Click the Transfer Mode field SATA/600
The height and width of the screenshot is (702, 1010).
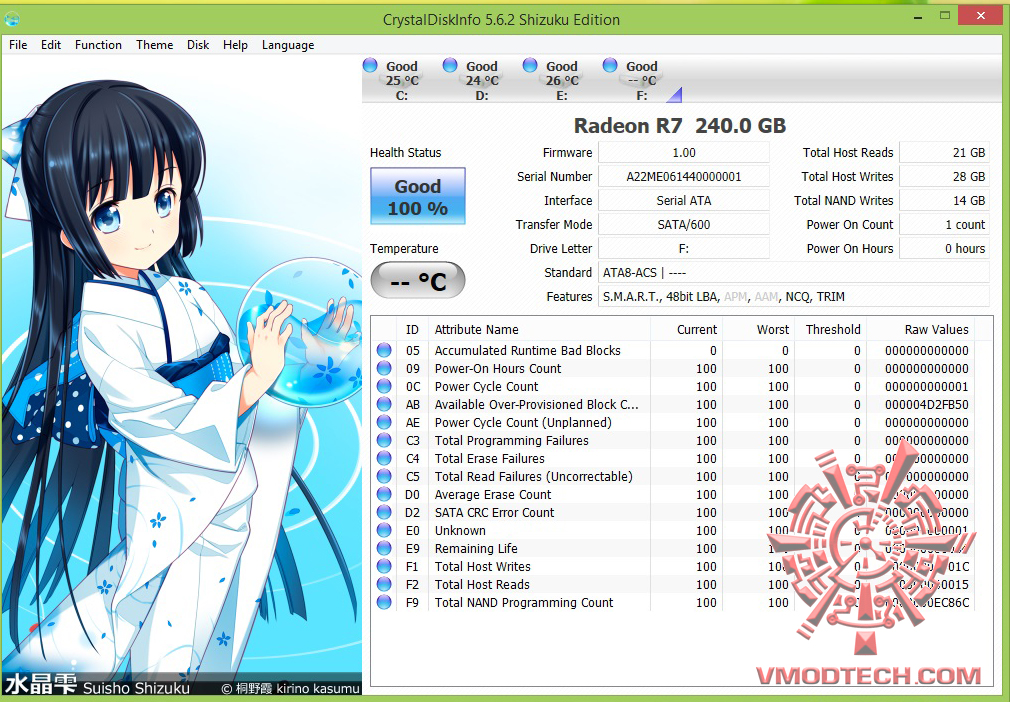[683, 224]
